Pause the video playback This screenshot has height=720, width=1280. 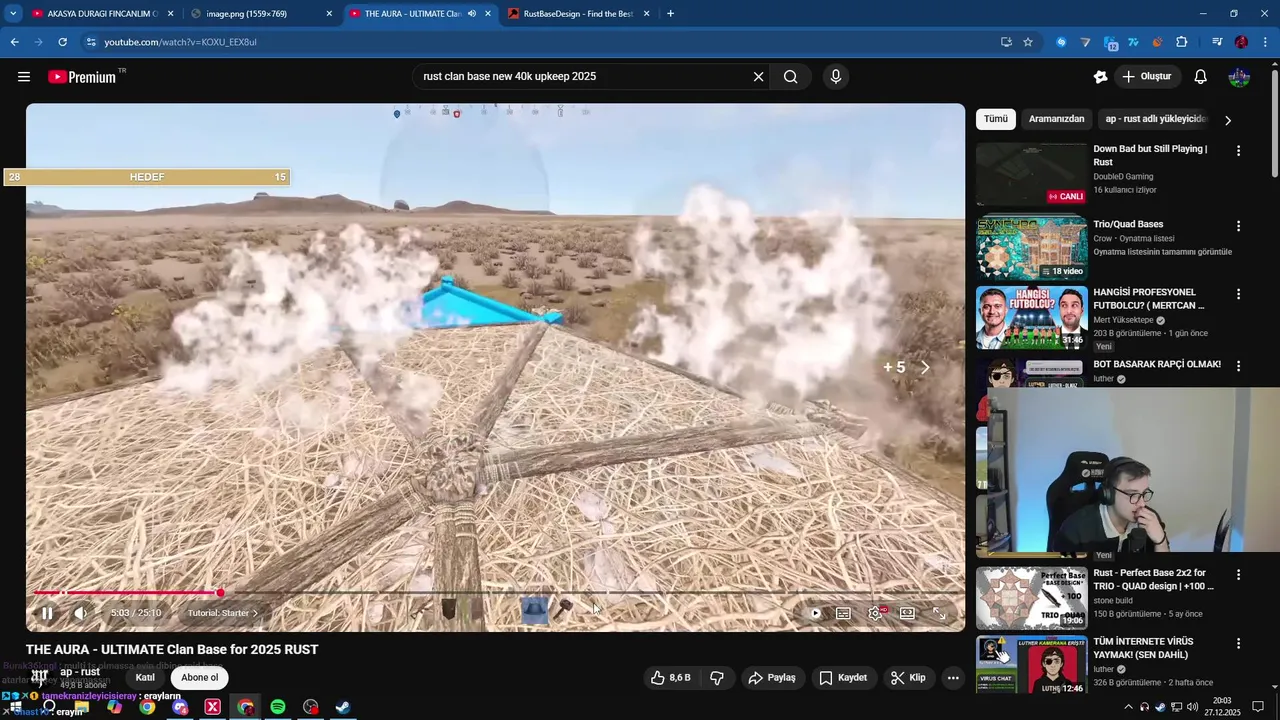[47, 613]
